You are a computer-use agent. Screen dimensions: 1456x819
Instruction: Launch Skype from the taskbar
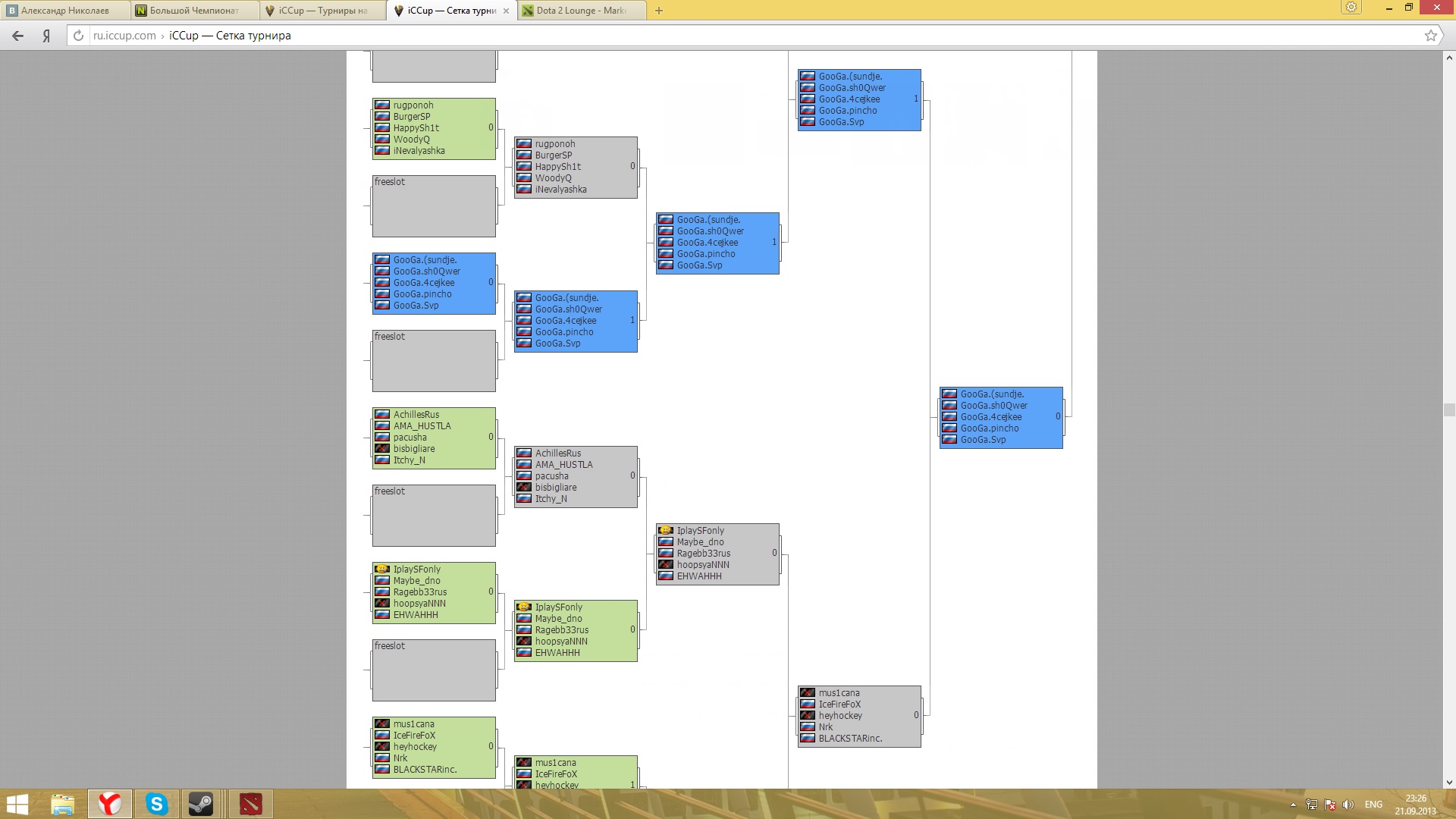click(x=157, y=804)
